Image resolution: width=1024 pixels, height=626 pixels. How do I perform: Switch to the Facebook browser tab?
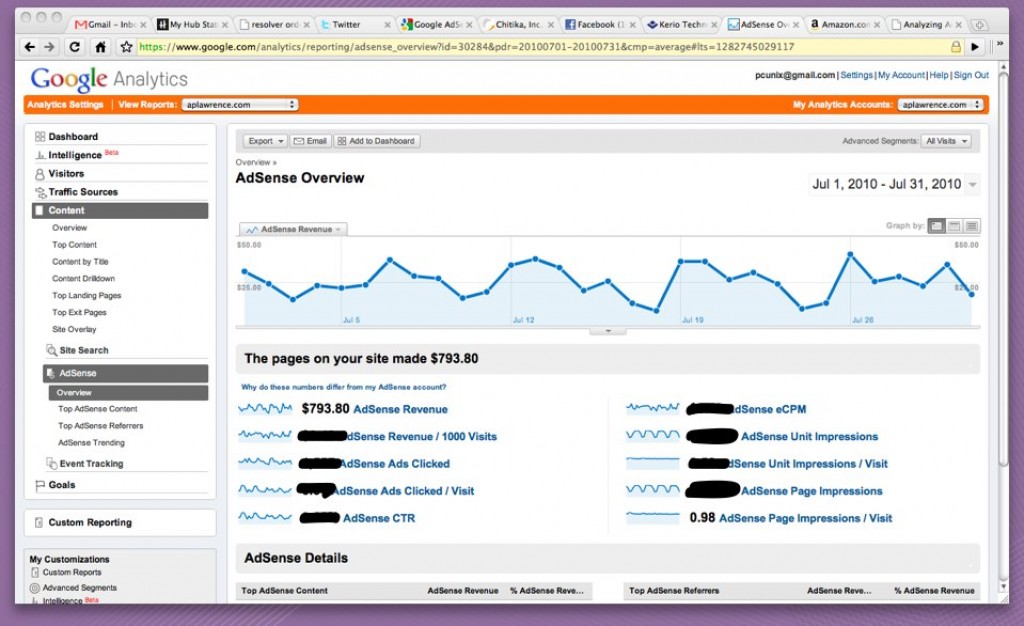coord(594,23)
